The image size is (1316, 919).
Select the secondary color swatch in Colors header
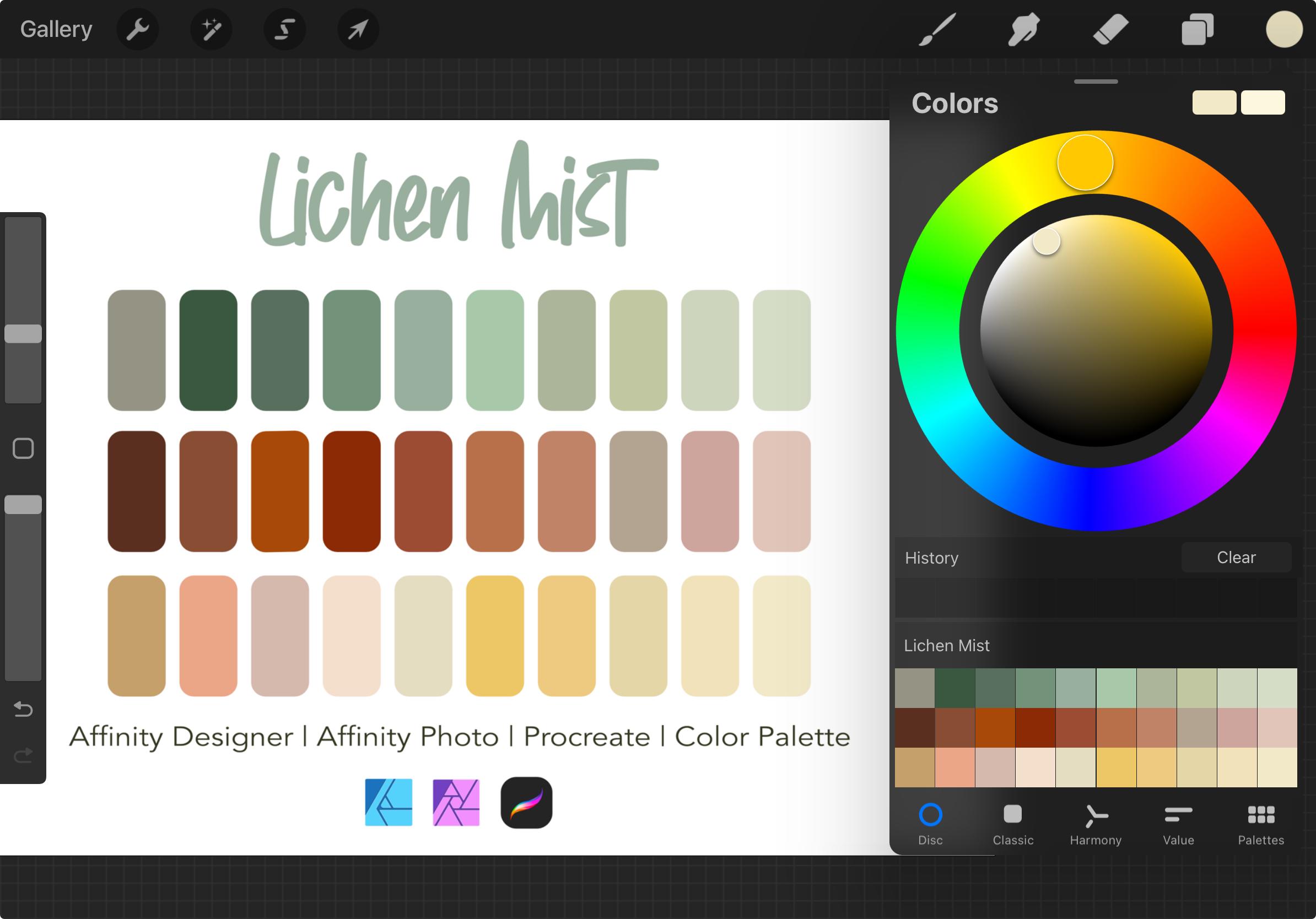tap(1263, 102)
